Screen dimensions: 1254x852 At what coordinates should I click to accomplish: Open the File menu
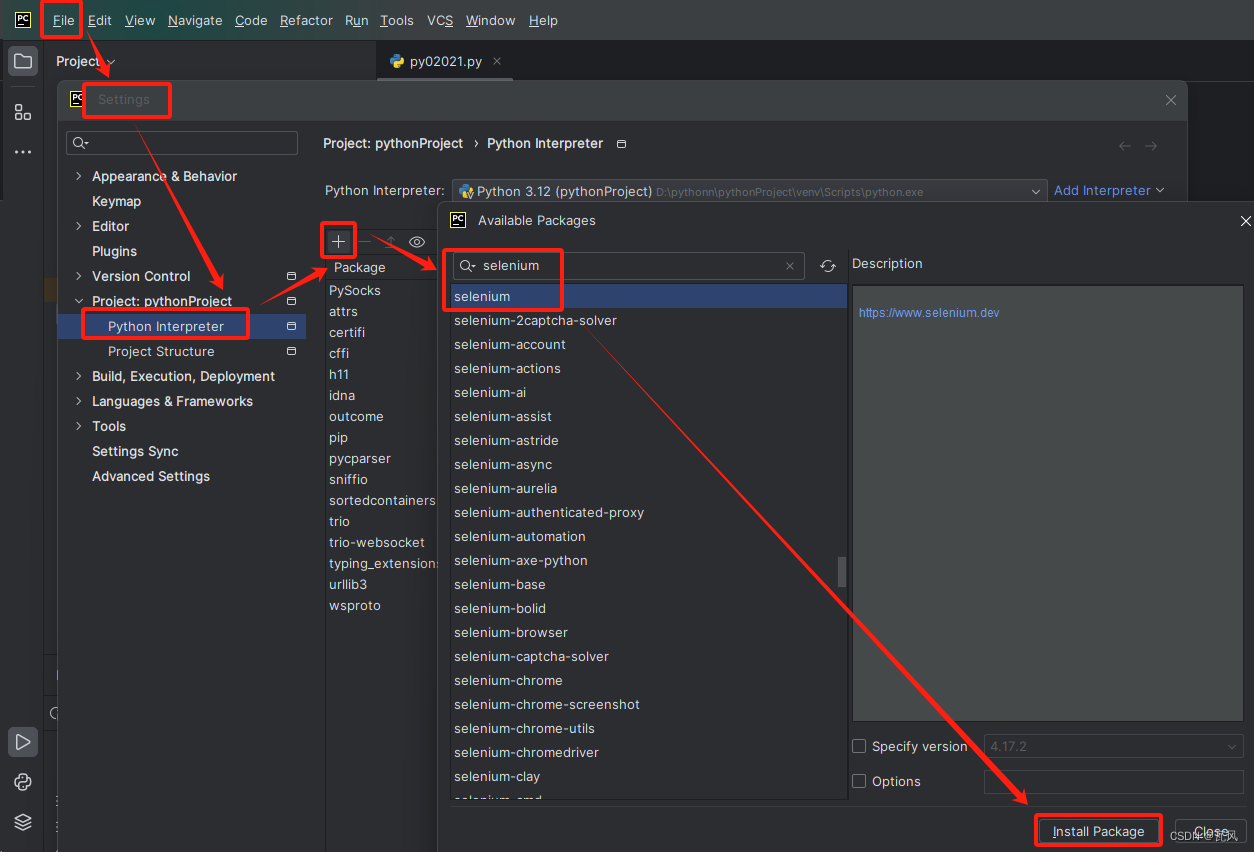point(64,20)
